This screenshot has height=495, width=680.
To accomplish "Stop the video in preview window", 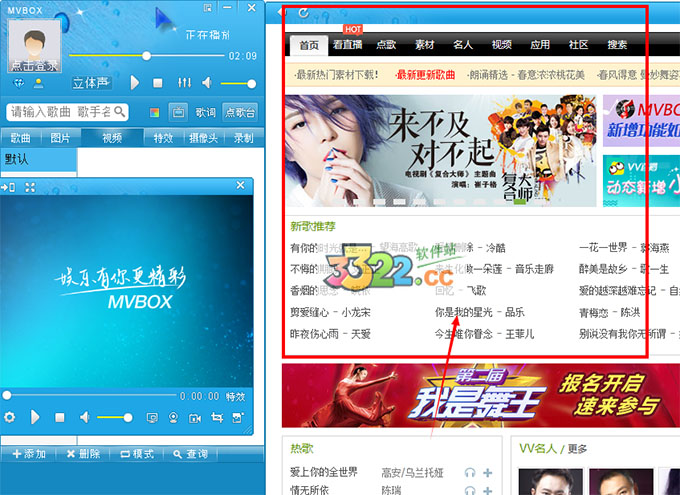I will [60, 417].
